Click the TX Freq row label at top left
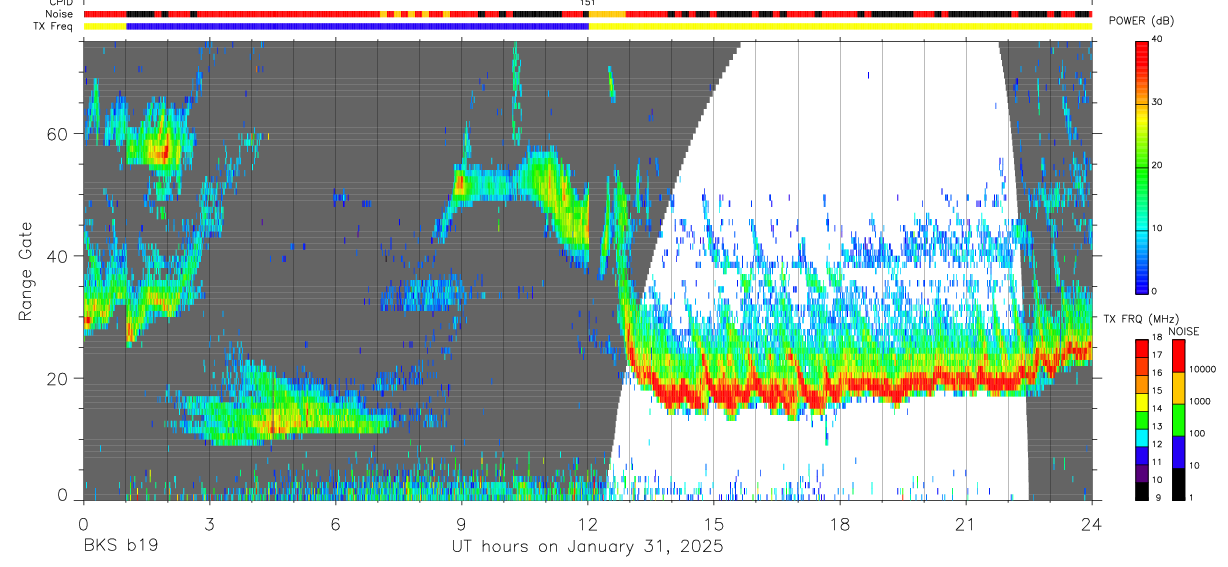The width and height of the screenshot is (1228, 567). point(53,26)
